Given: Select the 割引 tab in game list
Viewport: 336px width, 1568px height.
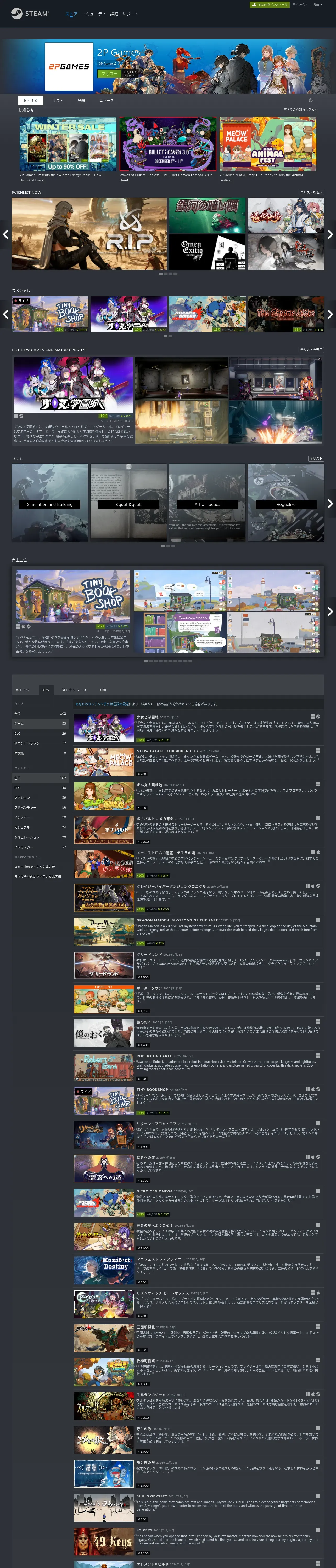Looking at the screenshot, I should 103,690.
